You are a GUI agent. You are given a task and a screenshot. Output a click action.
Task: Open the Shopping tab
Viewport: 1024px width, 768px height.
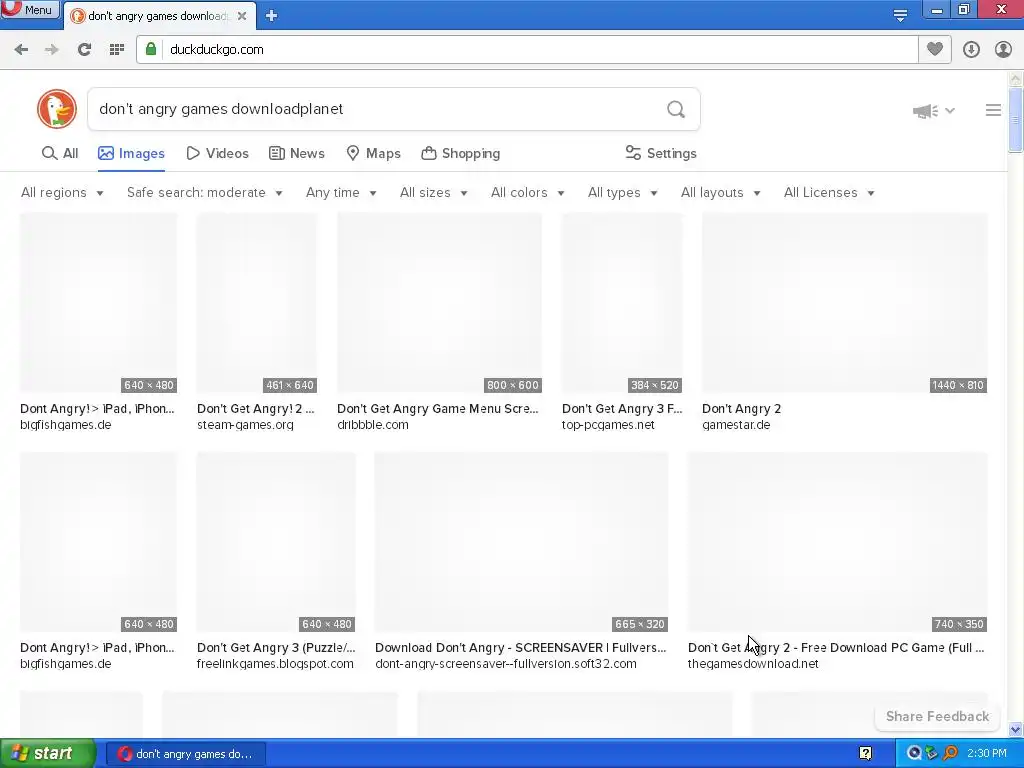tap(460, 153)
